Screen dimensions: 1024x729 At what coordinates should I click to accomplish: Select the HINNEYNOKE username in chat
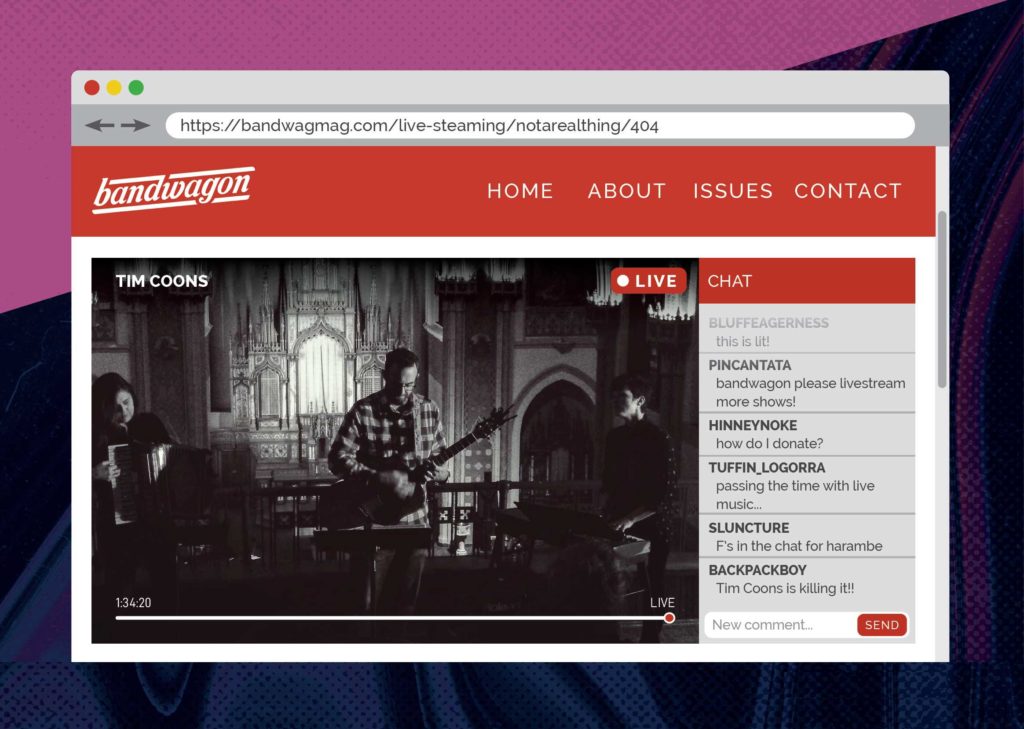pos(753,425)
